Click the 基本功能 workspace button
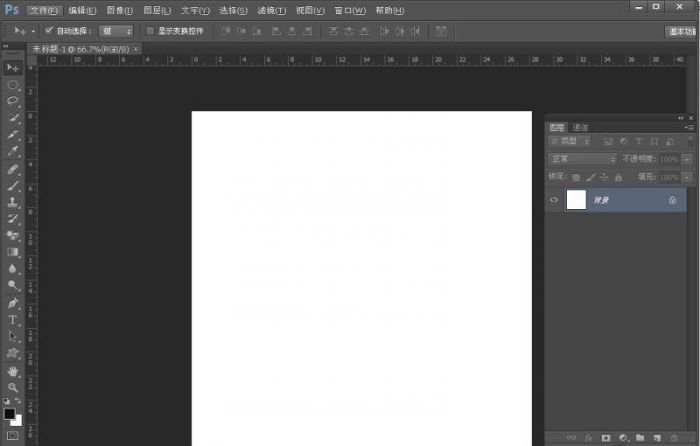Image resolution: width=700 pixels, height=446 pixels. pos(682,31)
